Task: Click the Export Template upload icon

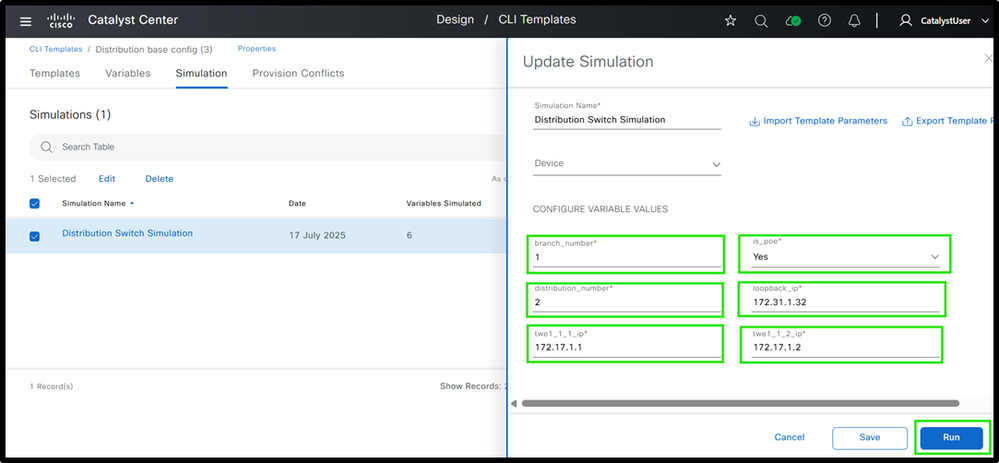Action: (907, 121)
